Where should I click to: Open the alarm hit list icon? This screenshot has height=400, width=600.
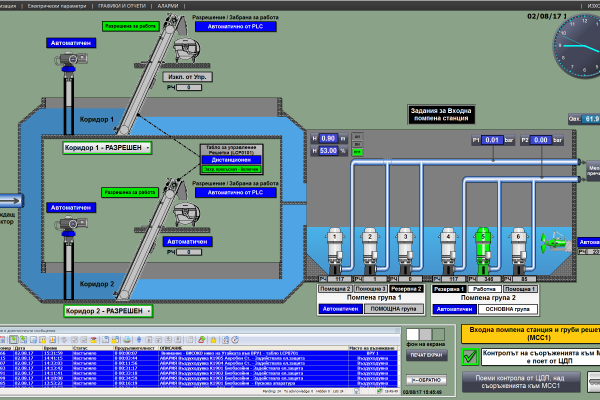(x=52, y=340)
